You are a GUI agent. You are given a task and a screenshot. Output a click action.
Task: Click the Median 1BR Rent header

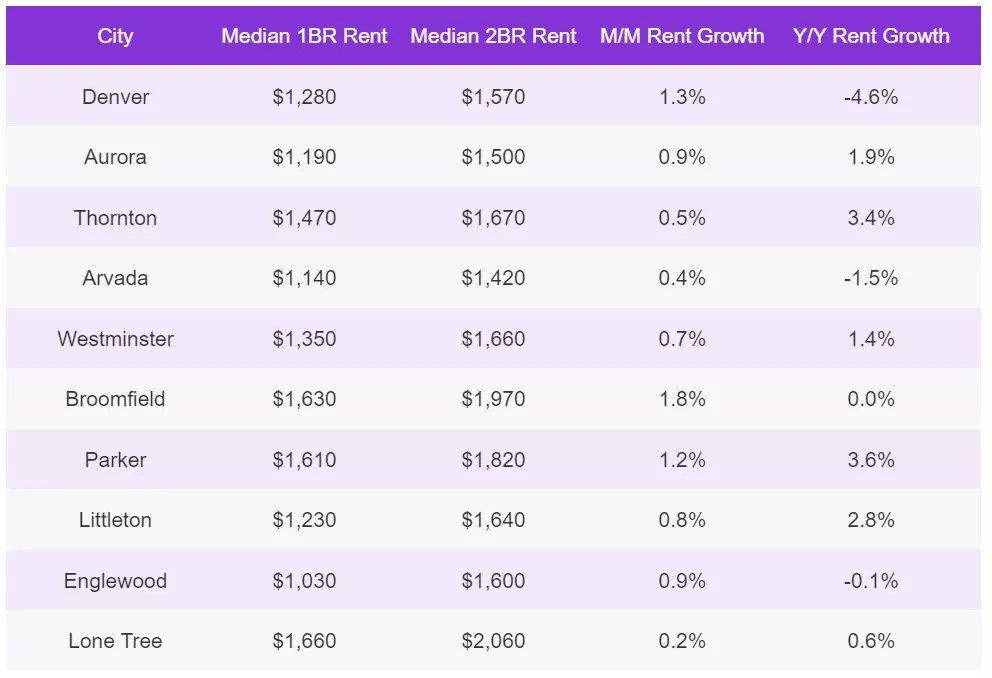304,36
